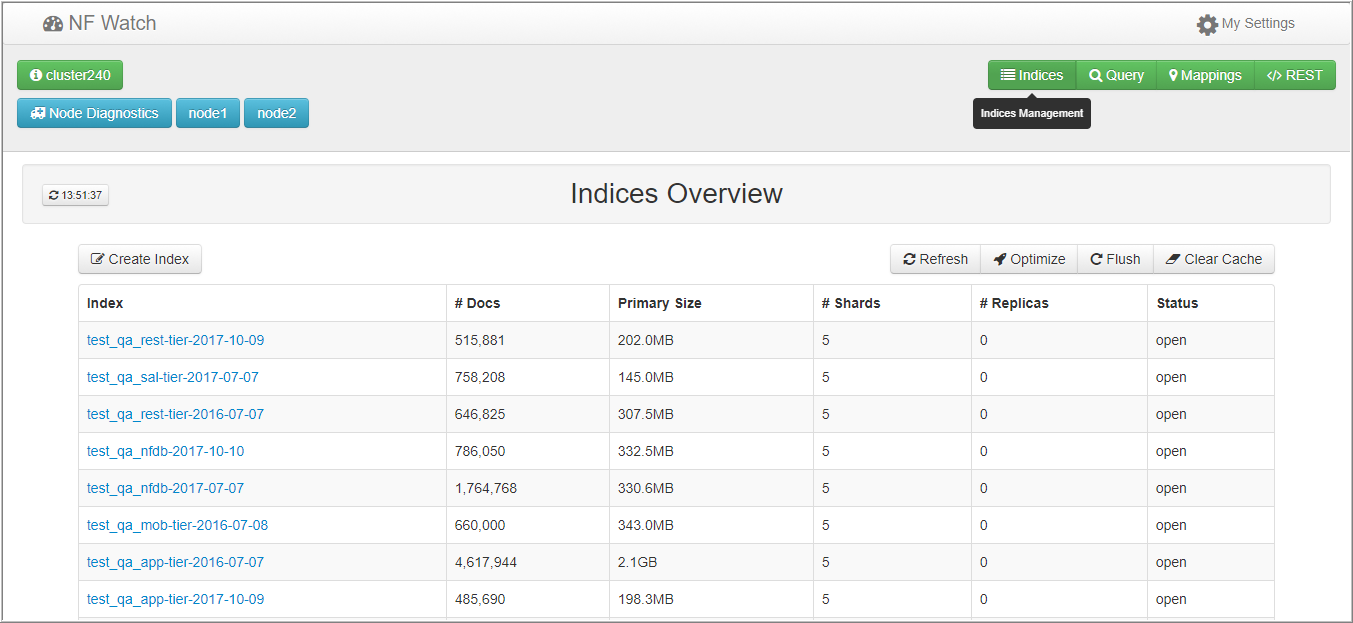Click the 13:51:37 refresh timestamp button

[x=76, y=195]
